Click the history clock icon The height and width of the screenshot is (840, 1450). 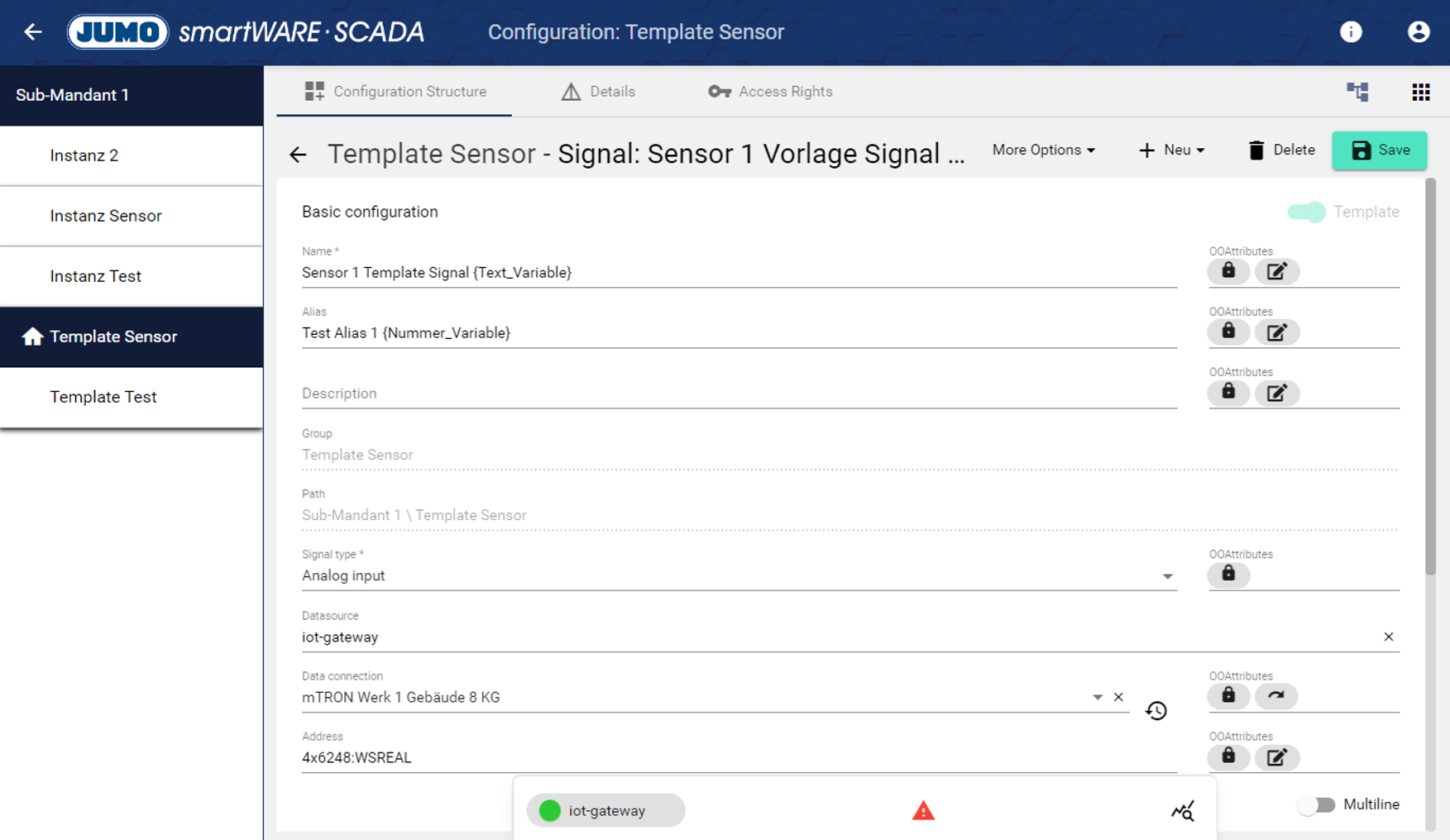(x=1156, y=710)
